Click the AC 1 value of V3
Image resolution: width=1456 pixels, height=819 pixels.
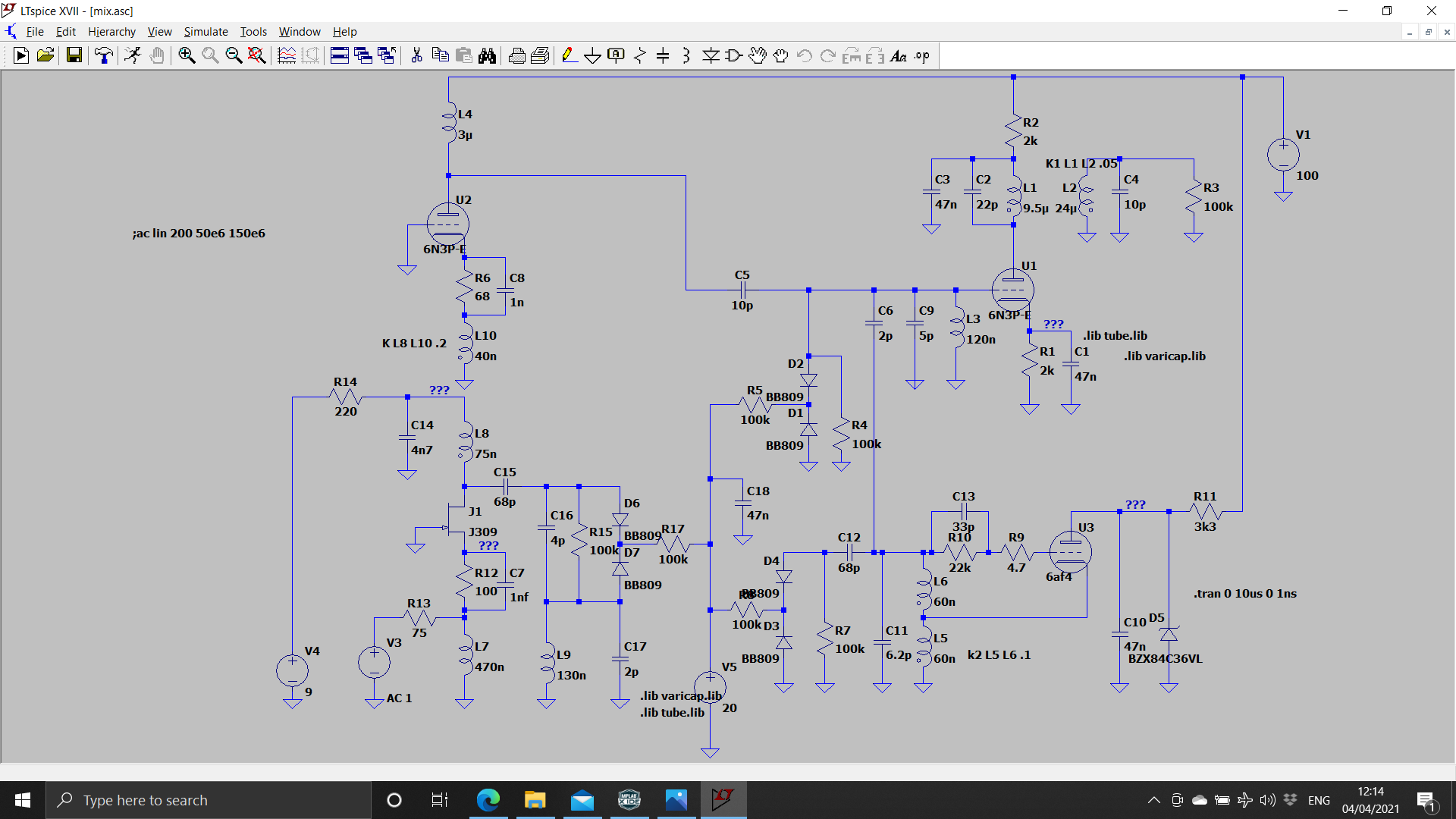pyautogui.click(x=399, y=698)
